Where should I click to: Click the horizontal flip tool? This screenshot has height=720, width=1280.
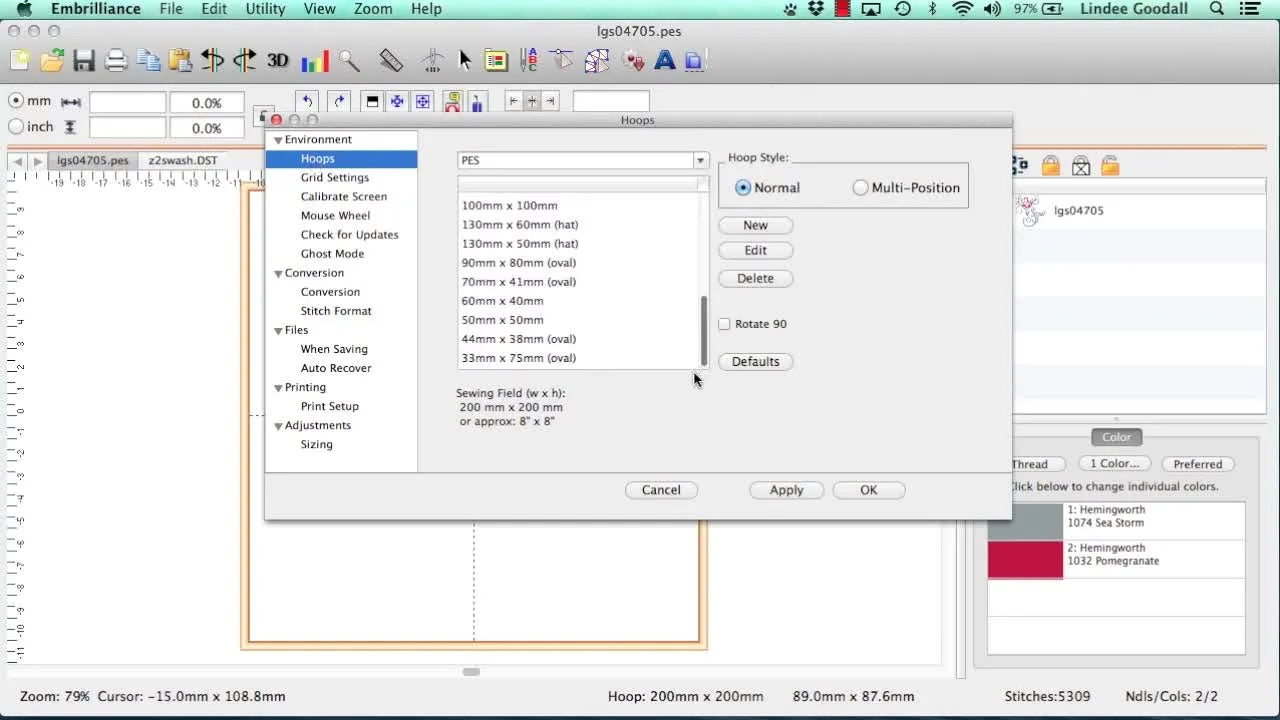(x=212, y=60)
